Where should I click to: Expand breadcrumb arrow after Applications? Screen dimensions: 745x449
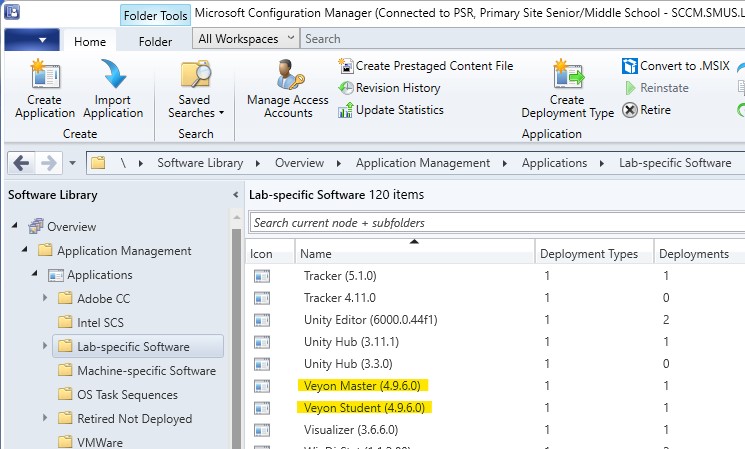pyautogui.click(x=602, y=163)
